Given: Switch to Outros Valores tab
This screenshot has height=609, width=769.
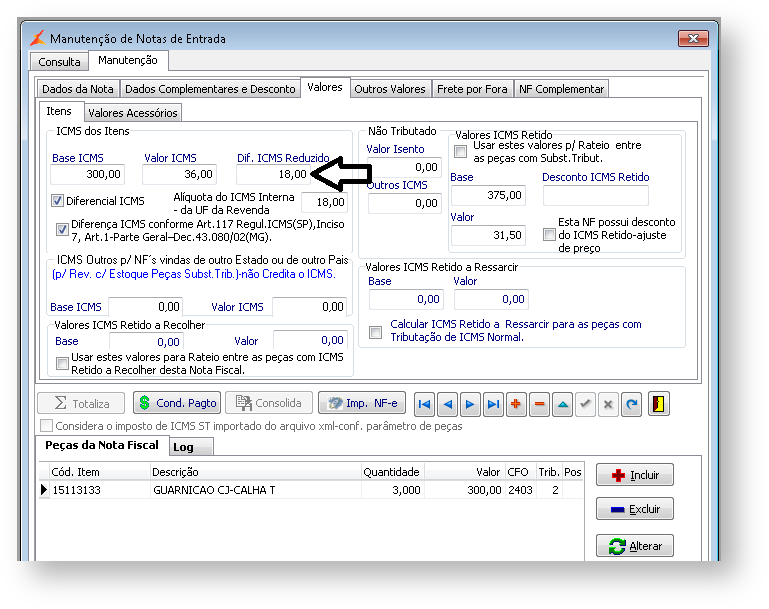Looking at the screenshot, I should (x=389, y=89).
